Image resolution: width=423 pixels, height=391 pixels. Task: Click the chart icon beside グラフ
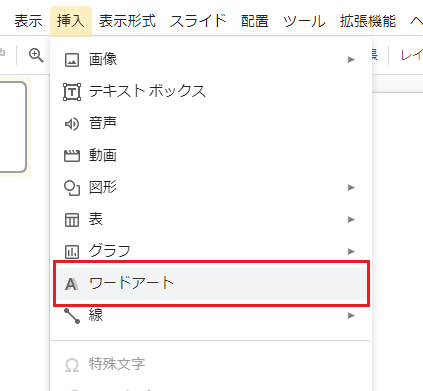tap(72, 252)
